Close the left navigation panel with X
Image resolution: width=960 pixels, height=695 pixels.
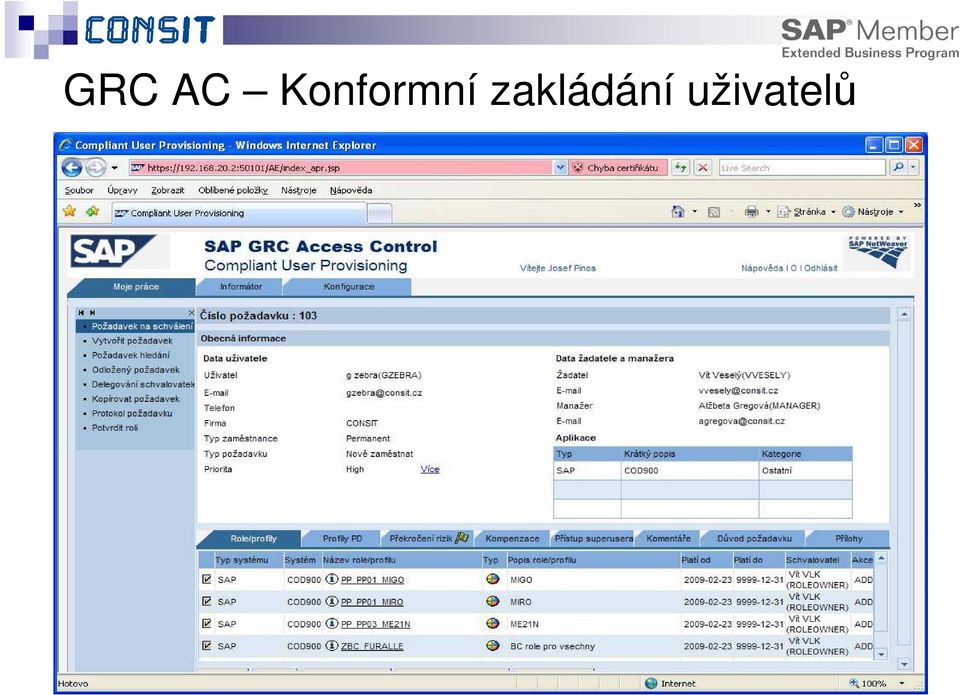191,312
